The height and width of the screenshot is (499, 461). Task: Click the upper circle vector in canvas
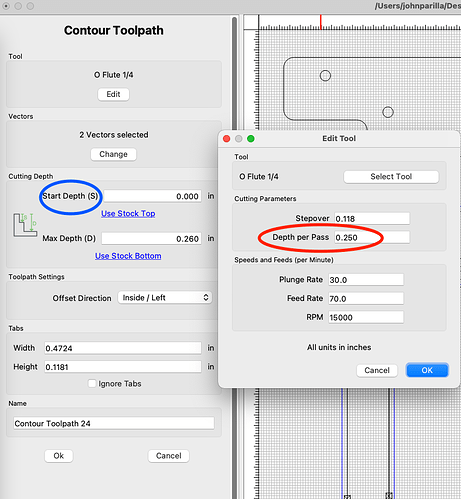(325, 76)
